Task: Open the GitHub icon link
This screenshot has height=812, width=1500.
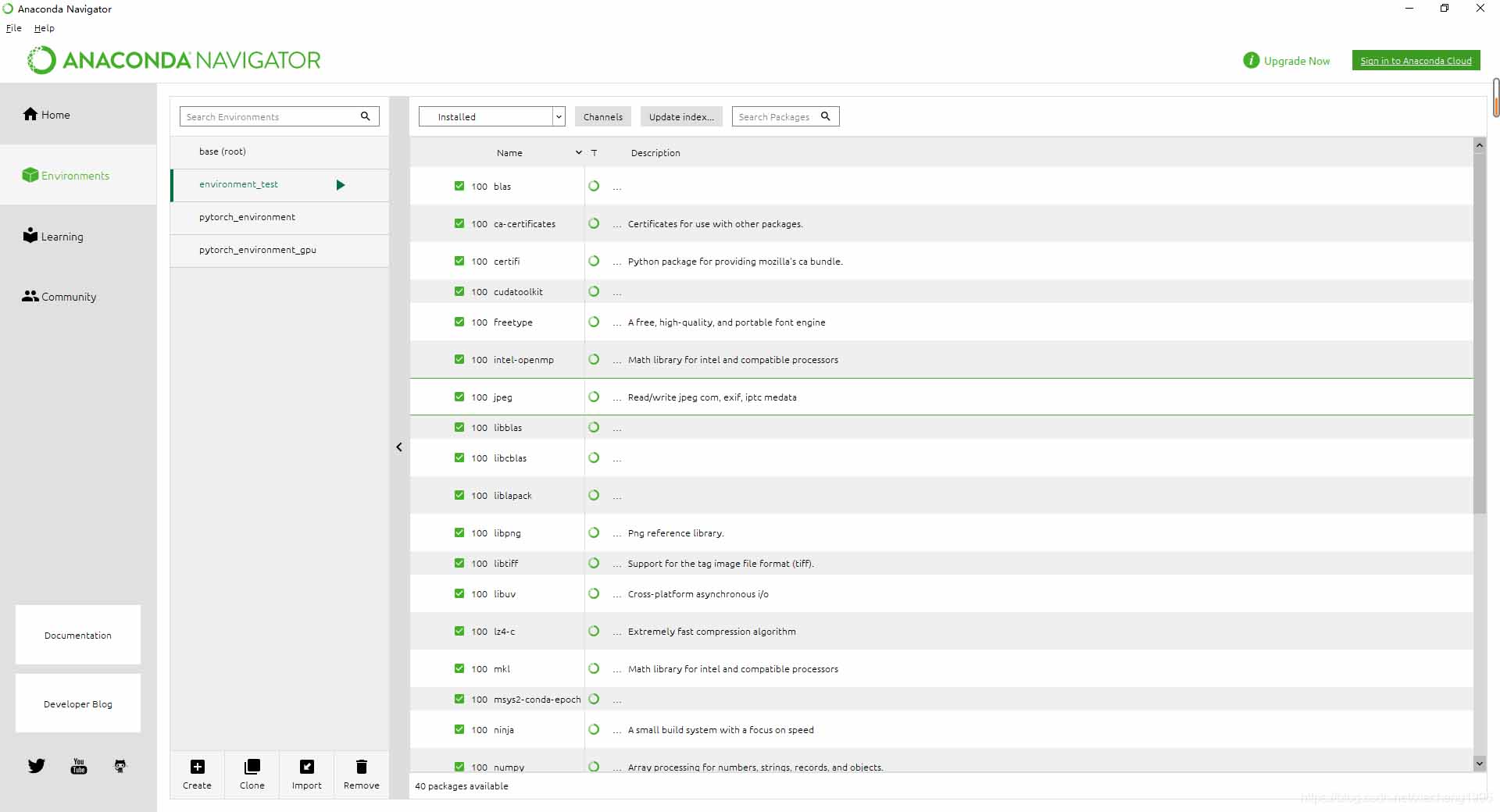Action: [x=120, y=766]
